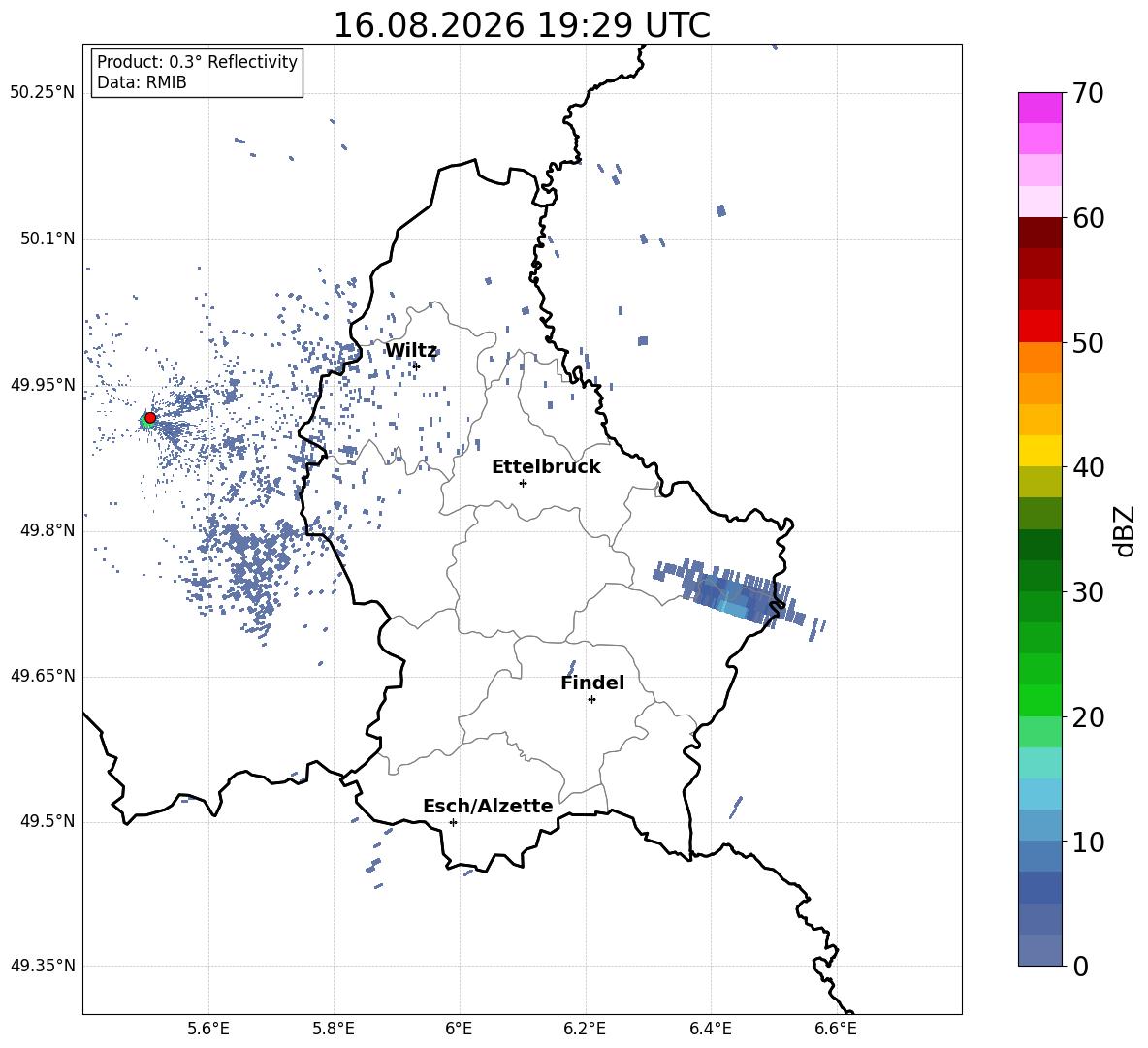Select the Findel city label
The width and height of the screenshot is (1148, 1048).
(592, 683)
